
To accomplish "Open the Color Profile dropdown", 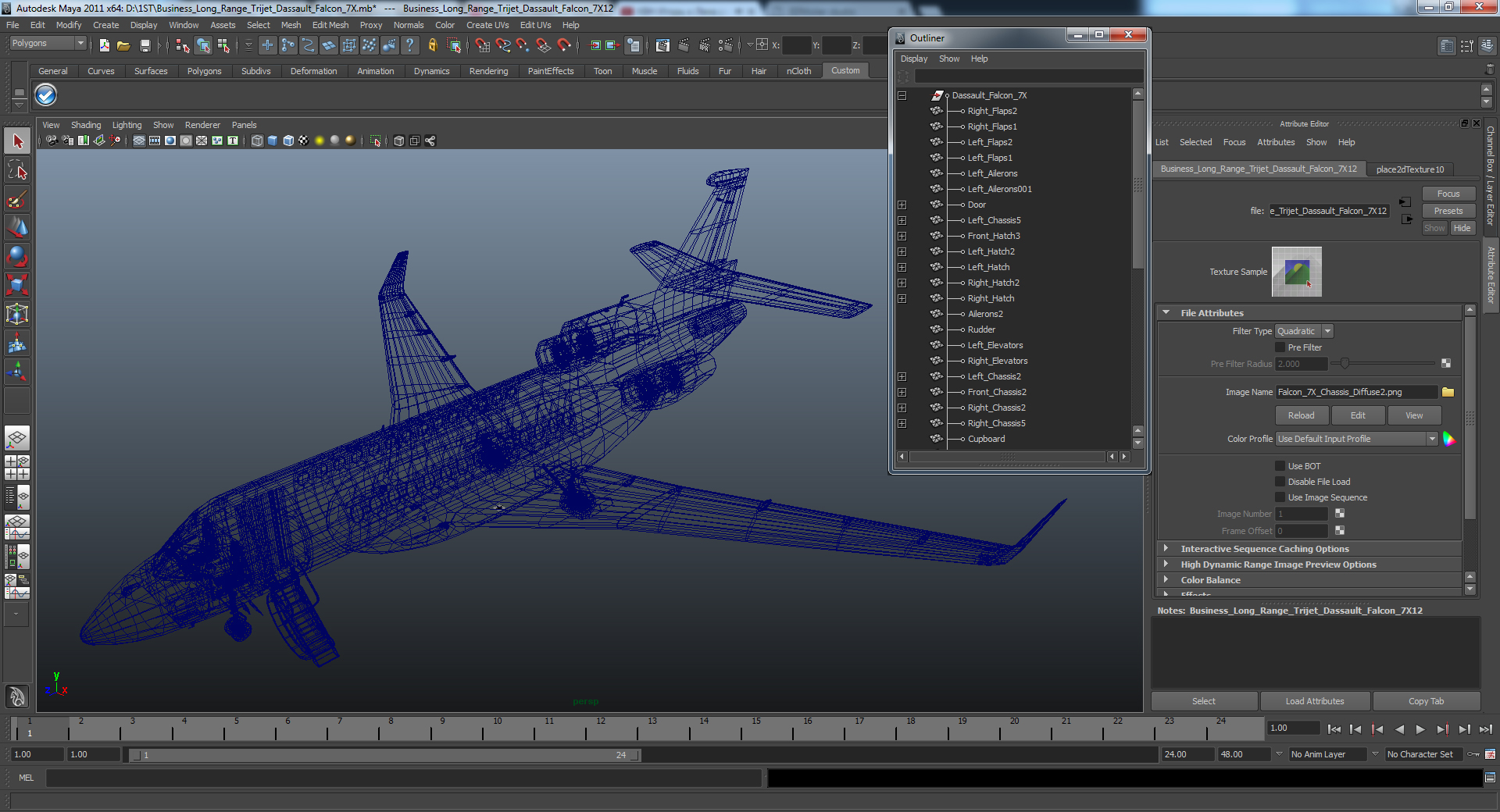I will pos(1356,439).
